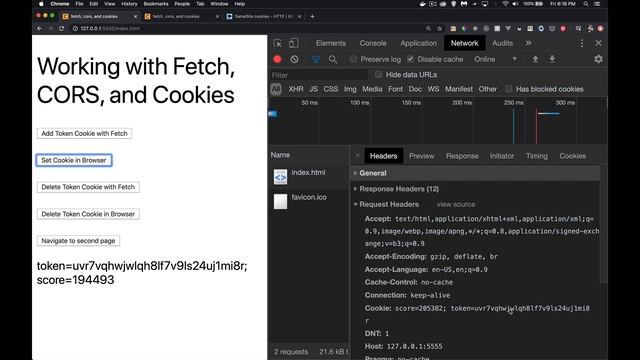Filter requests by XHR
This screenshot has height=360, width=640.
point(296,89)
